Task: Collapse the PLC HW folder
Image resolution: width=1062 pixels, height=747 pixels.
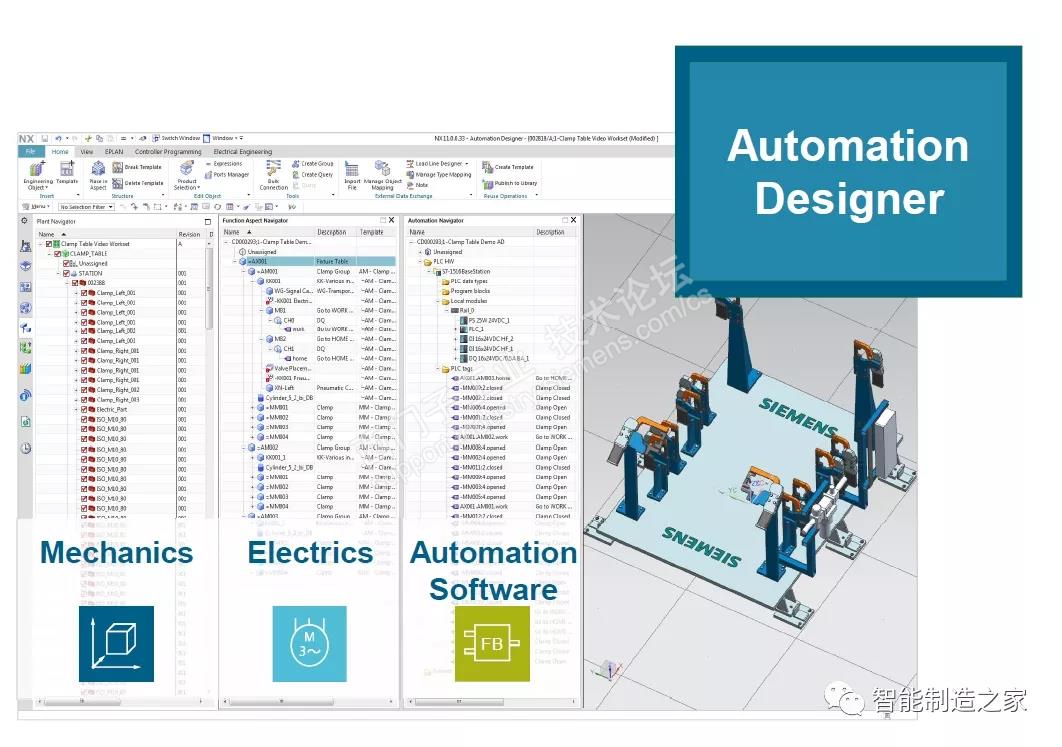Action: click(x=420, y=261)
